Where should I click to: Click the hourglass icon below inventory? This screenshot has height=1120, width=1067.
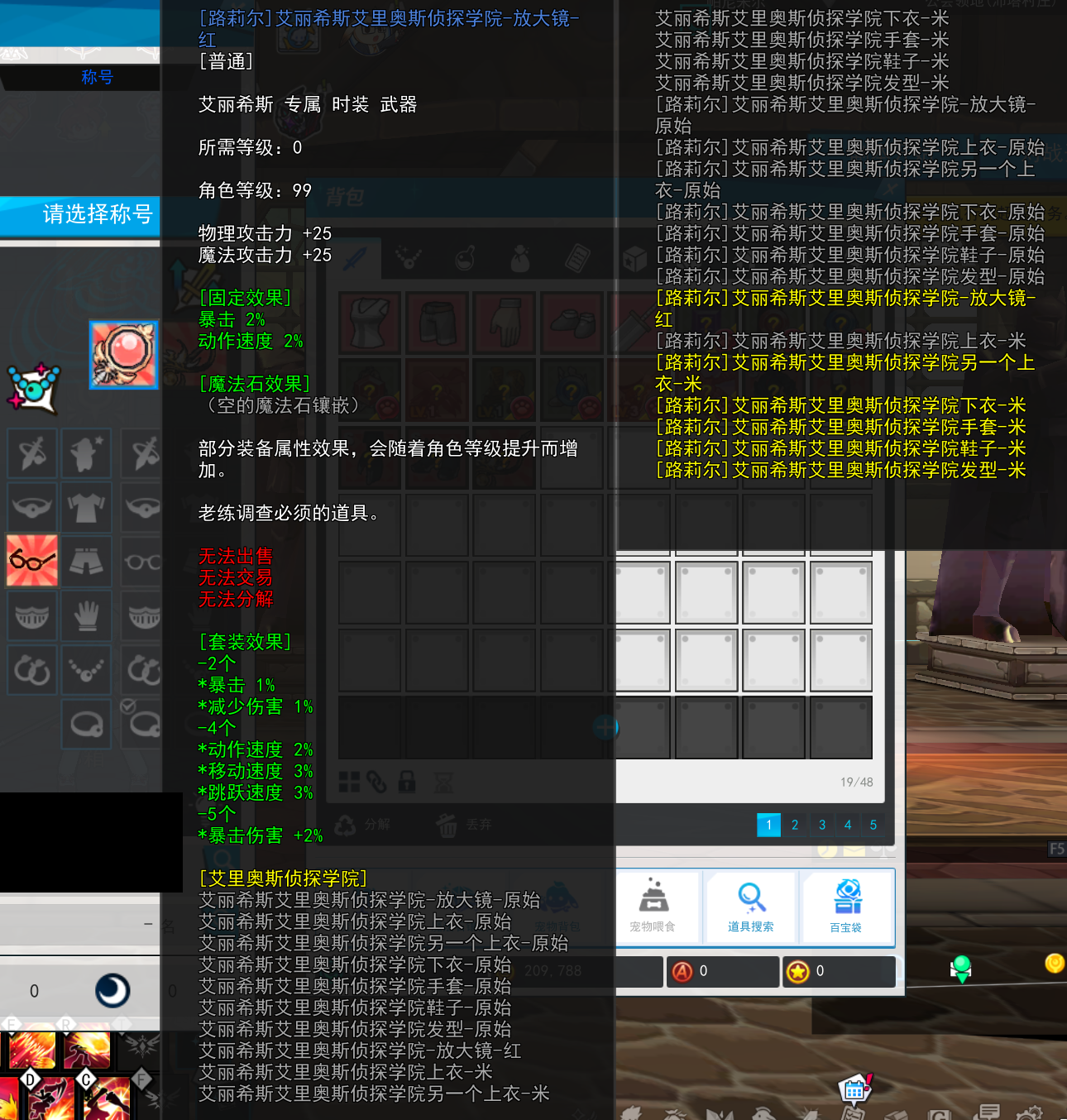[443, 782]
